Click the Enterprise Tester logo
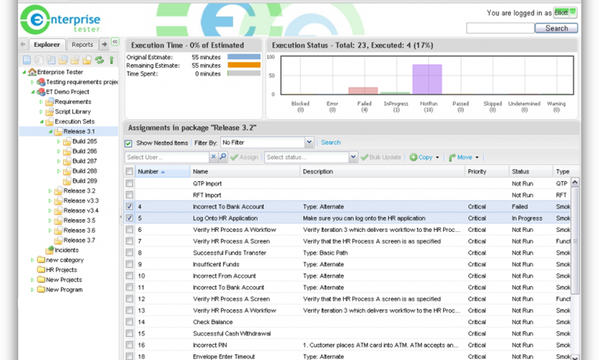Viewport: 600px width, 360px height. click(x=60, y=20)
